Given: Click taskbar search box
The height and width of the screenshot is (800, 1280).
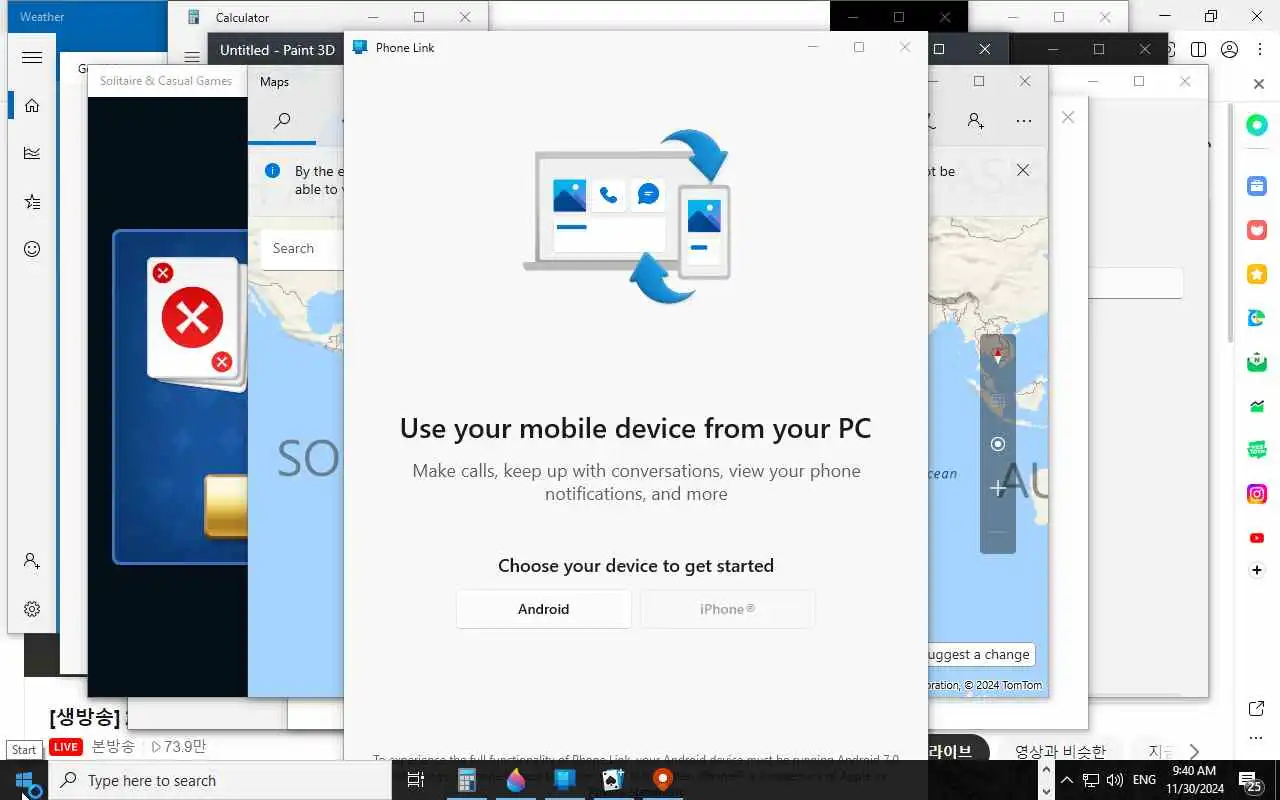Looking at the screenshot, I should tap(219, 781).
